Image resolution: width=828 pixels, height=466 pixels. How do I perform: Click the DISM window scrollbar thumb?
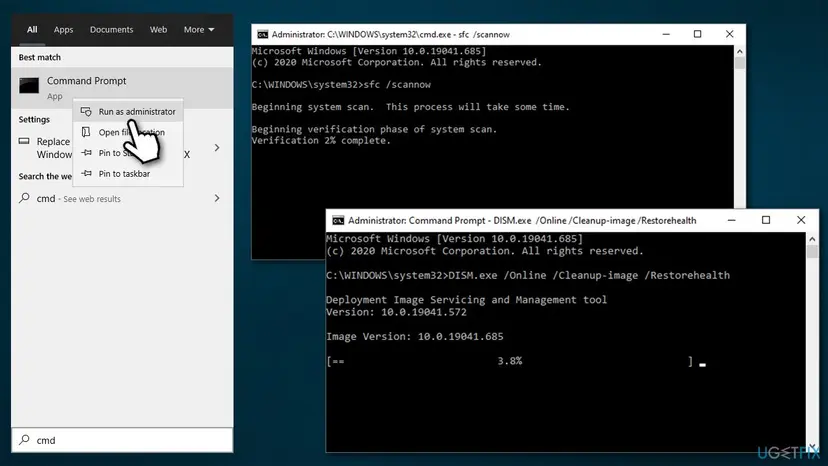coord(812,251)
